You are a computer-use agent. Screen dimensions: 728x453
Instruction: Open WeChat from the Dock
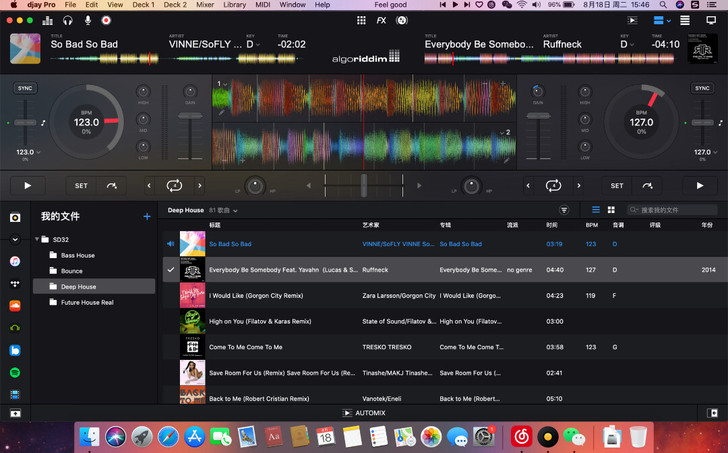point(574,437)
